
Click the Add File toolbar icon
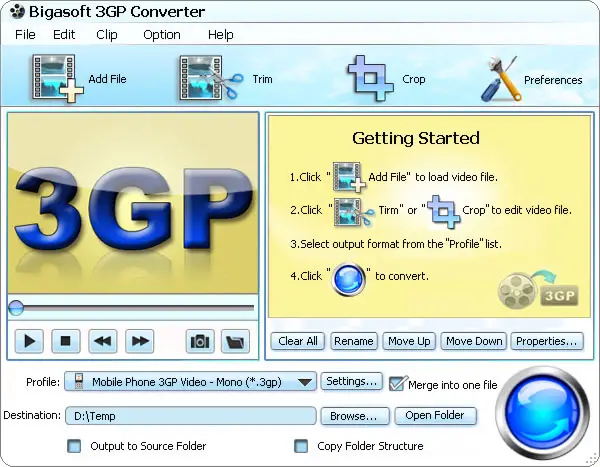57,78
